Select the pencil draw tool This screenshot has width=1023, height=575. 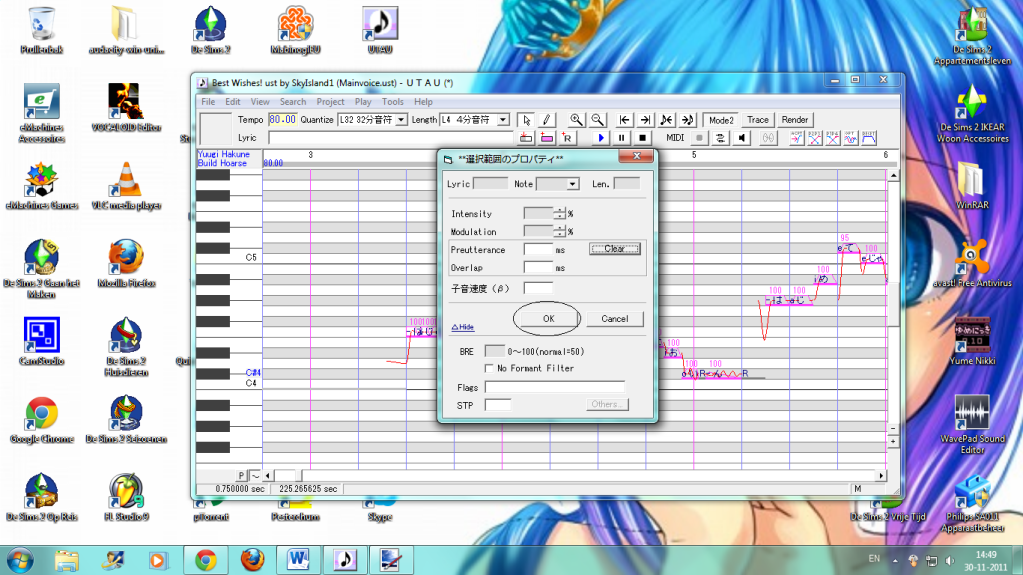(x=547, y=120)
